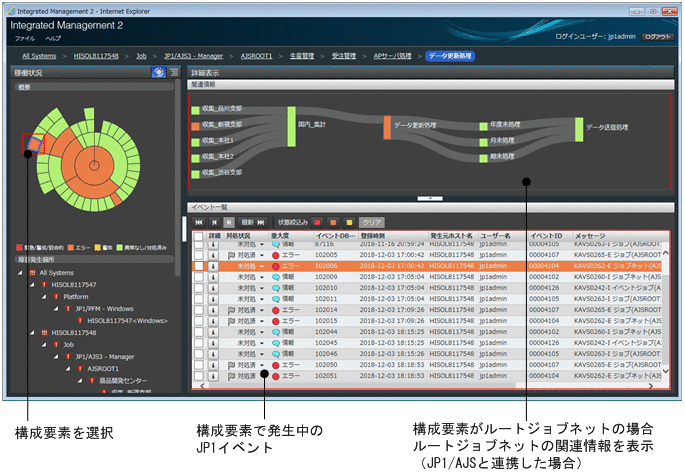Jump to first page of event list

199,222
